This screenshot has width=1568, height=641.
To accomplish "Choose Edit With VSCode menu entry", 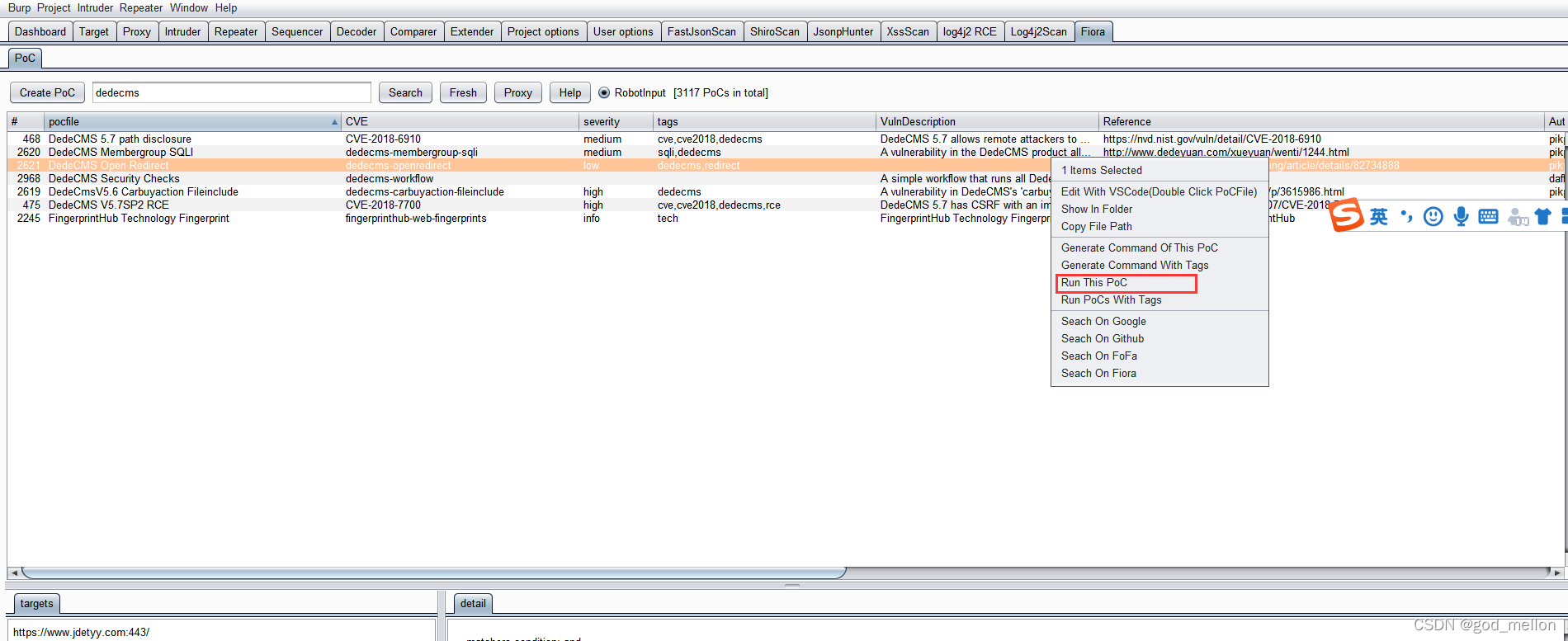I will 1159,192.
